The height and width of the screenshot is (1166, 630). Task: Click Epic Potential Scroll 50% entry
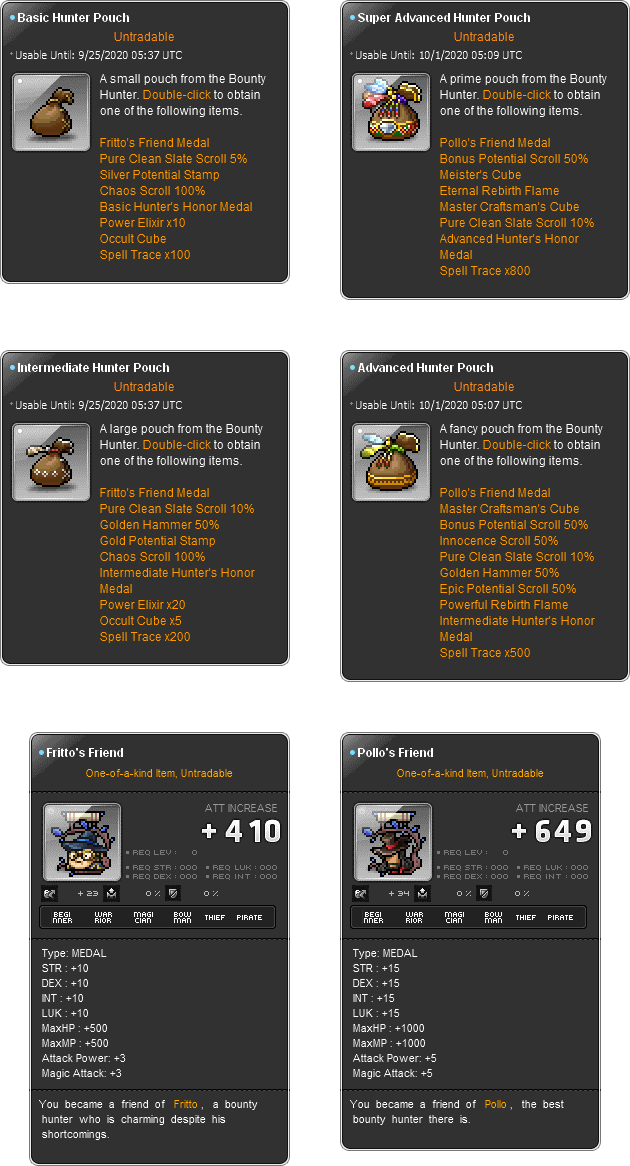pyautogui.click(x=508, y=589)
